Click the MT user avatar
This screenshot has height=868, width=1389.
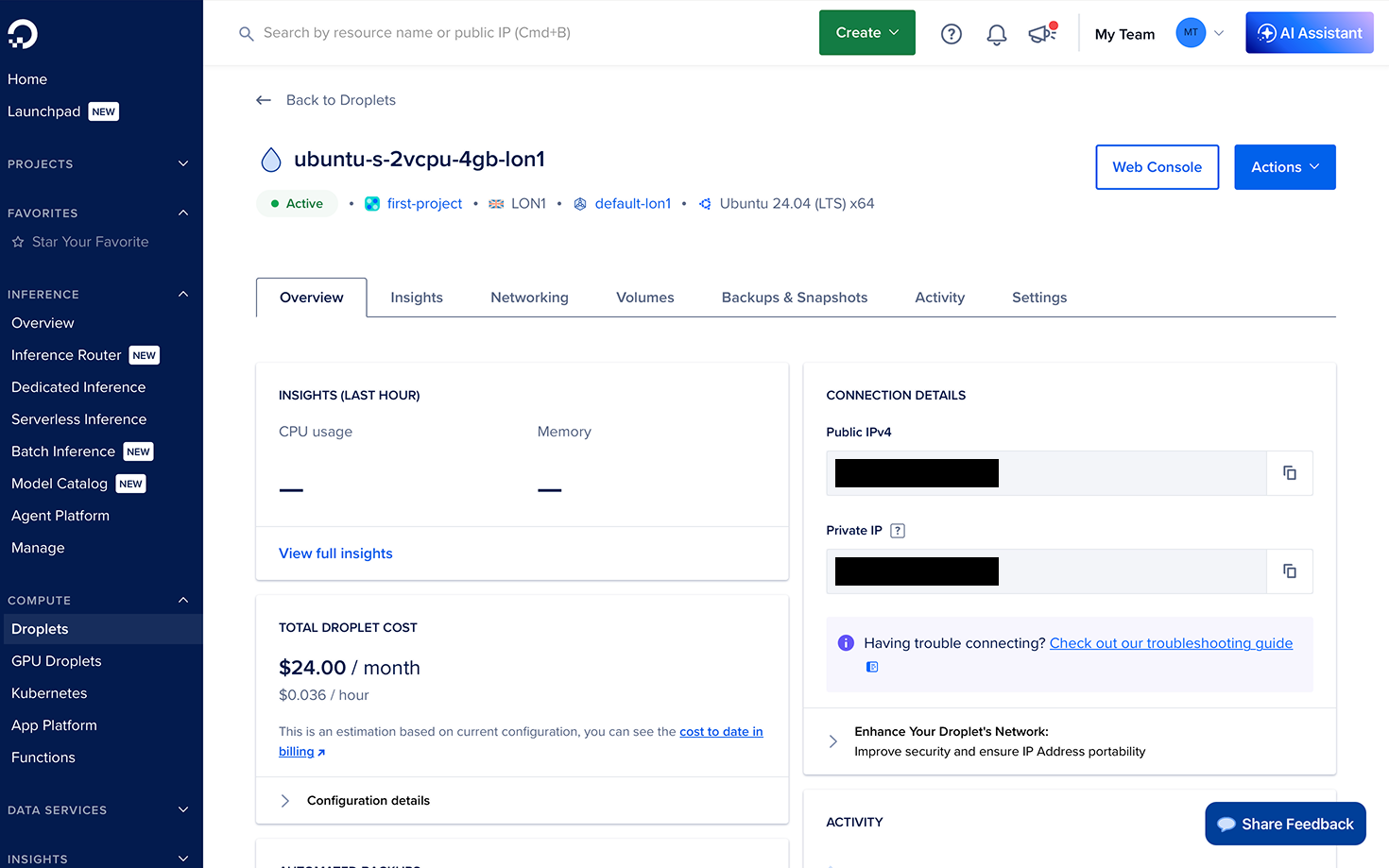(1191, 33)
